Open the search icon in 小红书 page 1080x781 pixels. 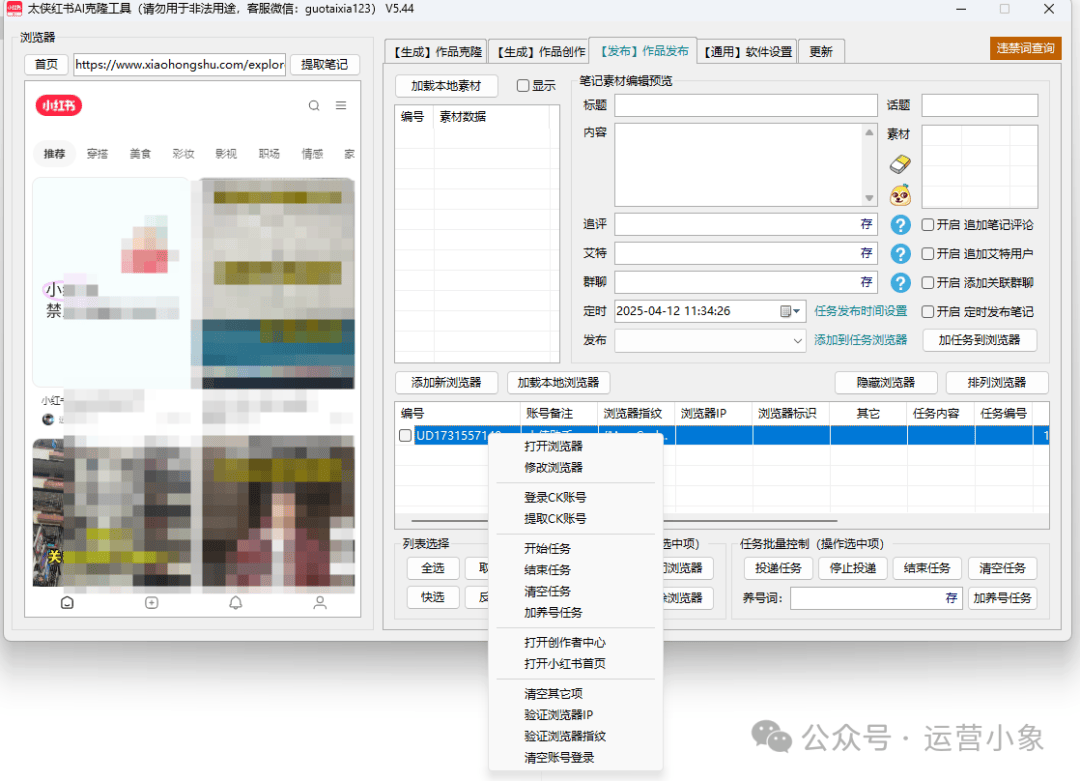coord(314,105)
